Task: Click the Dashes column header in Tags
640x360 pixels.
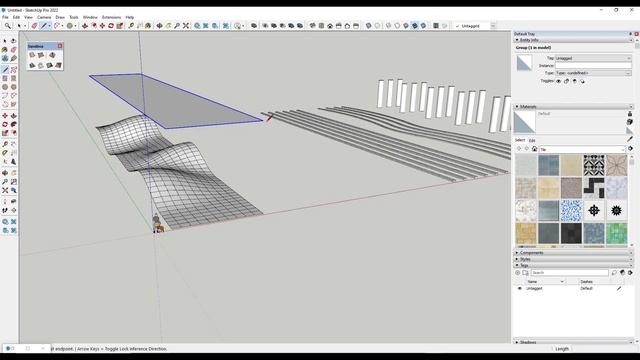Action: (x=587, y=282)
